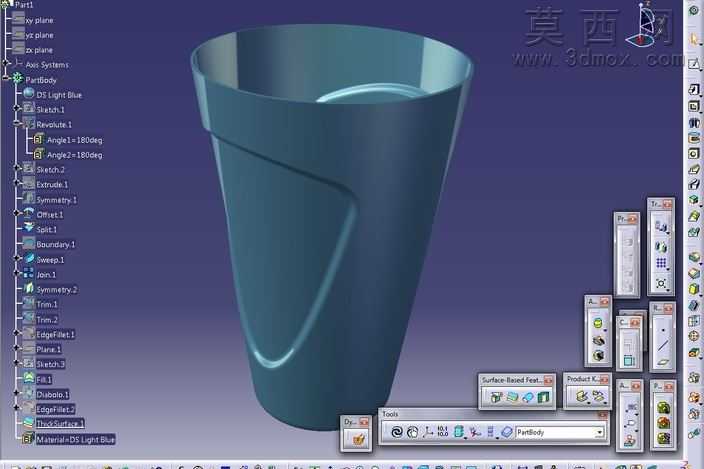Close the Surface-Based Features toolbar

pos(548,380)
